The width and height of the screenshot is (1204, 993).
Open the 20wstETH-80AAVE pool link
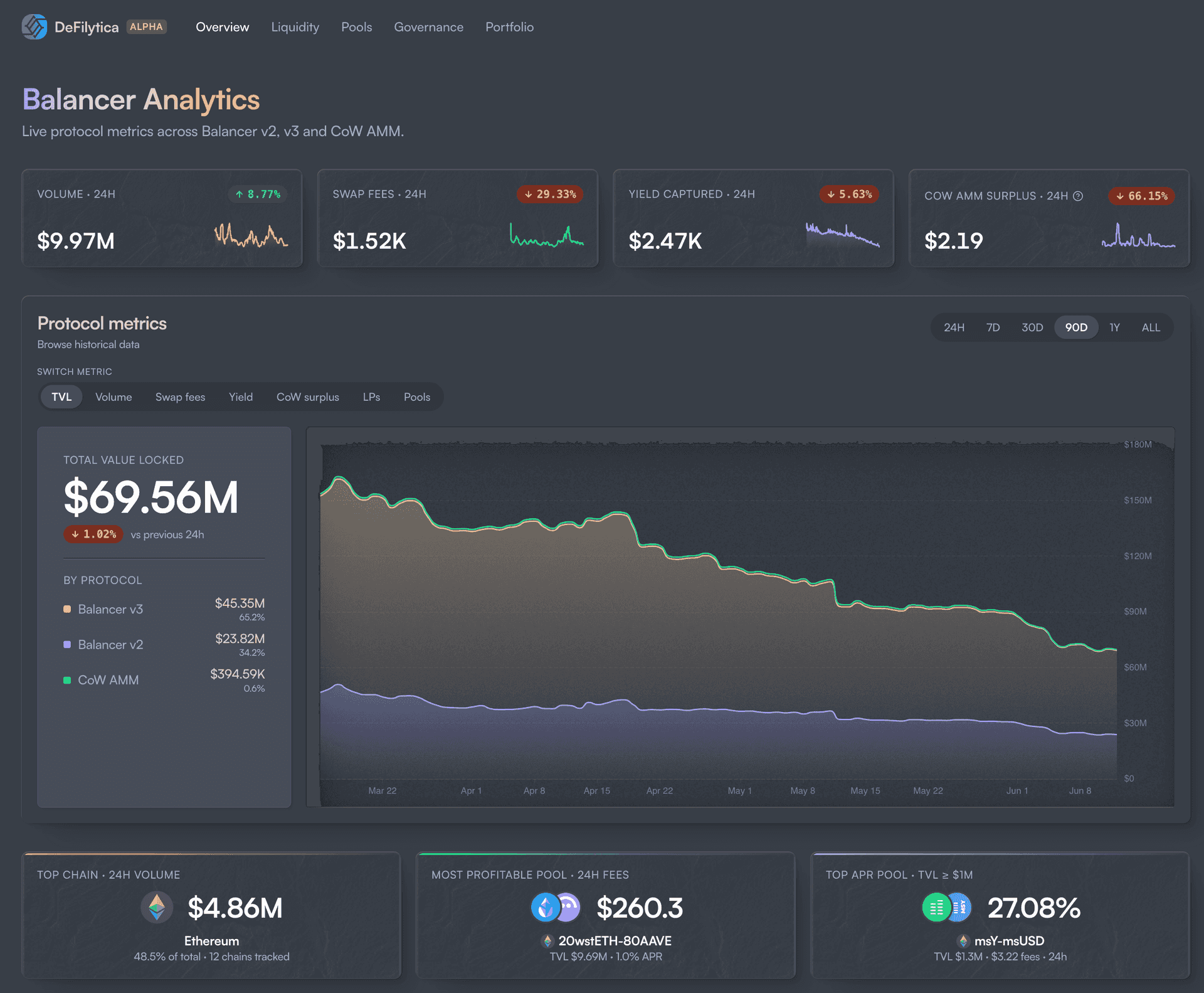point(615,941)
